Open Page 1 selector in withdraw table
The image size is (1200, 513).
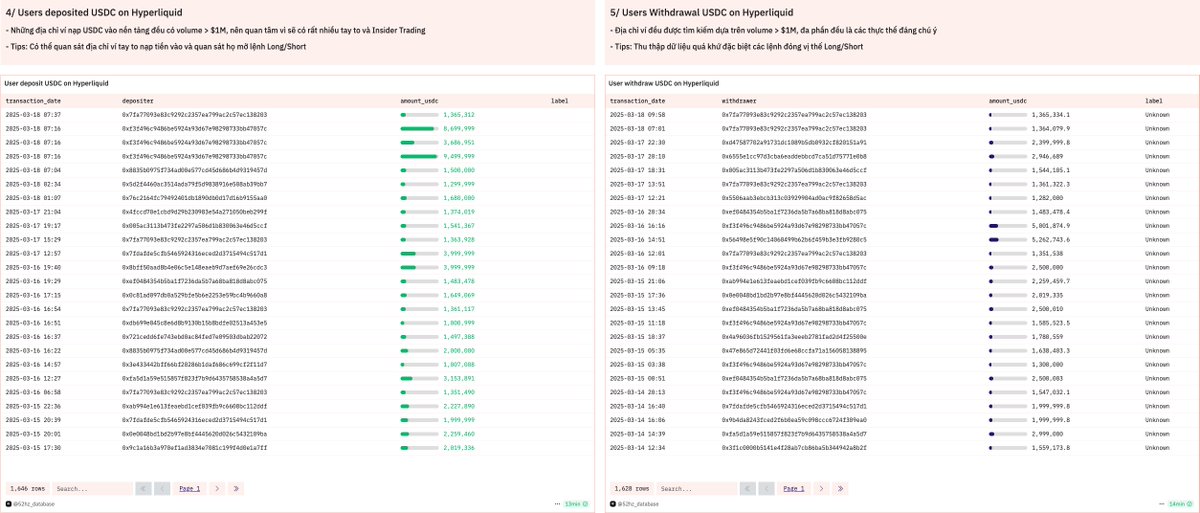pos(793,488)
